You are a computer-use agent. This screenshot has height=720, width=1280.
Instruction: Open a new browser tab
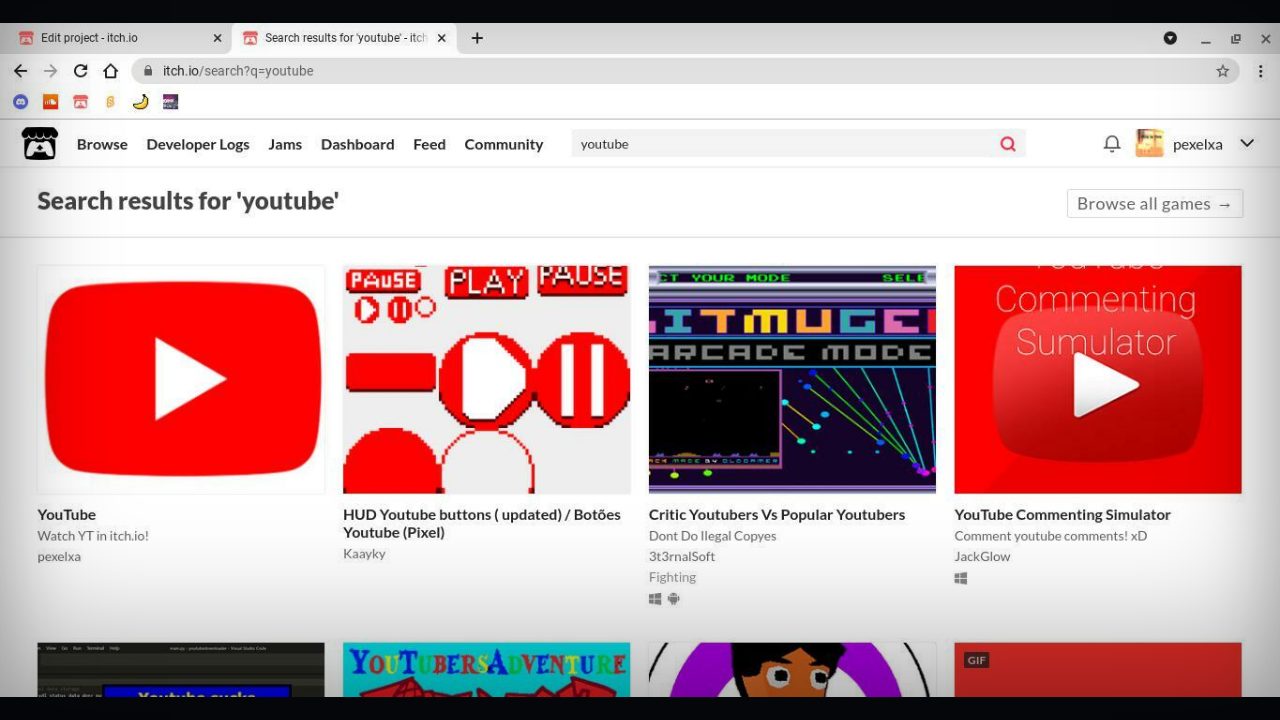tap(477, 38)
